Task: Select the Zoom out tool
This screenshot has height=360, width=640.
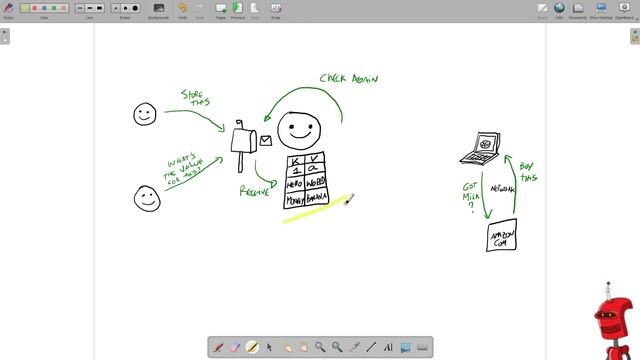Action: tap(337, 347)
